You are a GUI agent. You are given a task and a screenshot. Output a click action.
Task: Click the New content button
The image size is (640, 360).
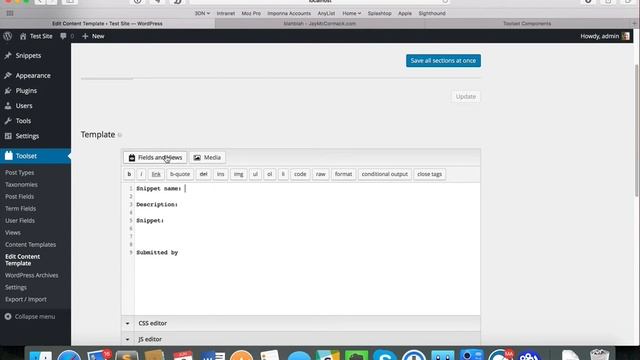[93, 36]
